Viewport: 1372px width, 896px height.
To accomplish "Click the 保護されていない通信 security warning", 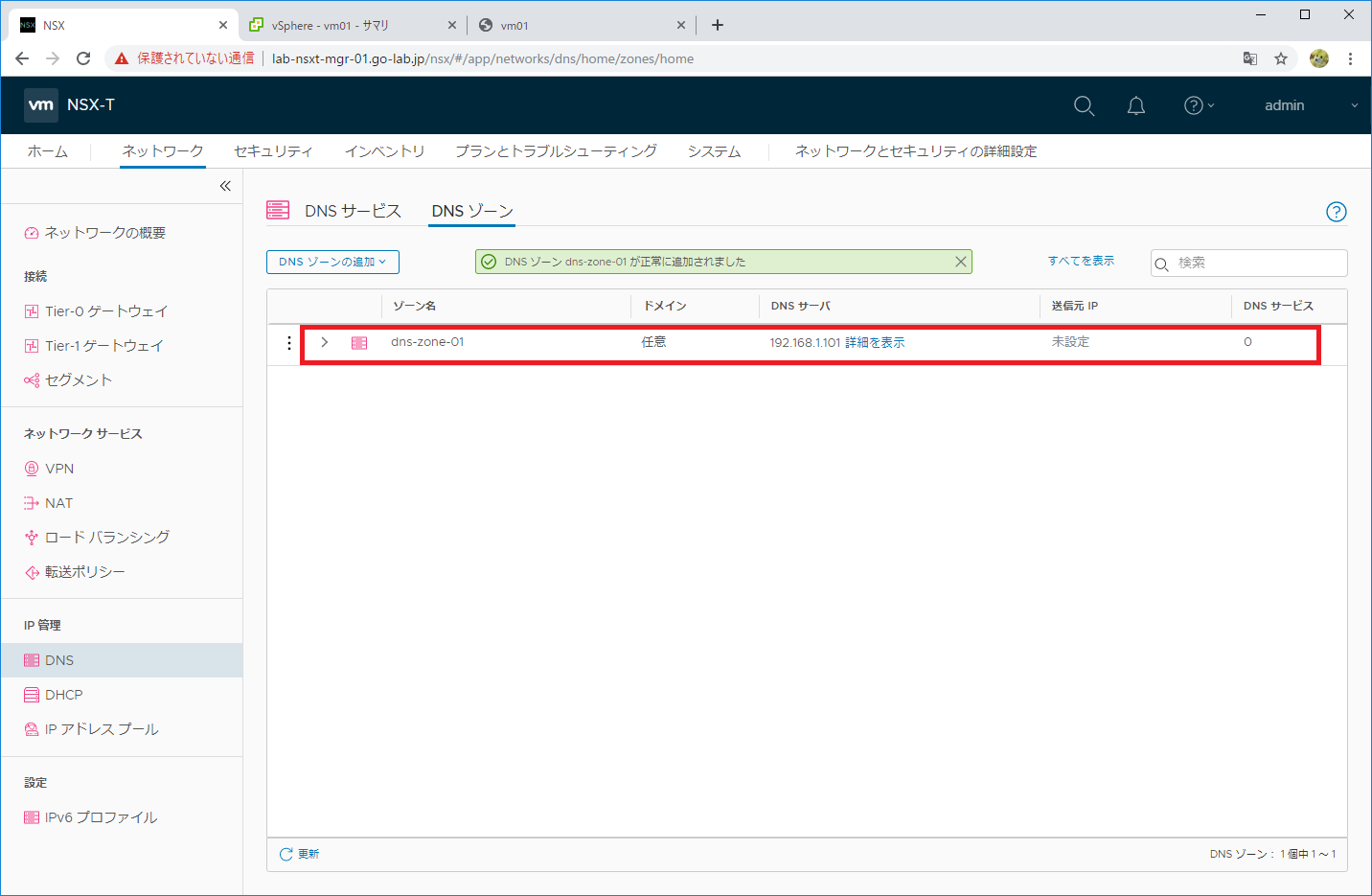I will [185, 58].
